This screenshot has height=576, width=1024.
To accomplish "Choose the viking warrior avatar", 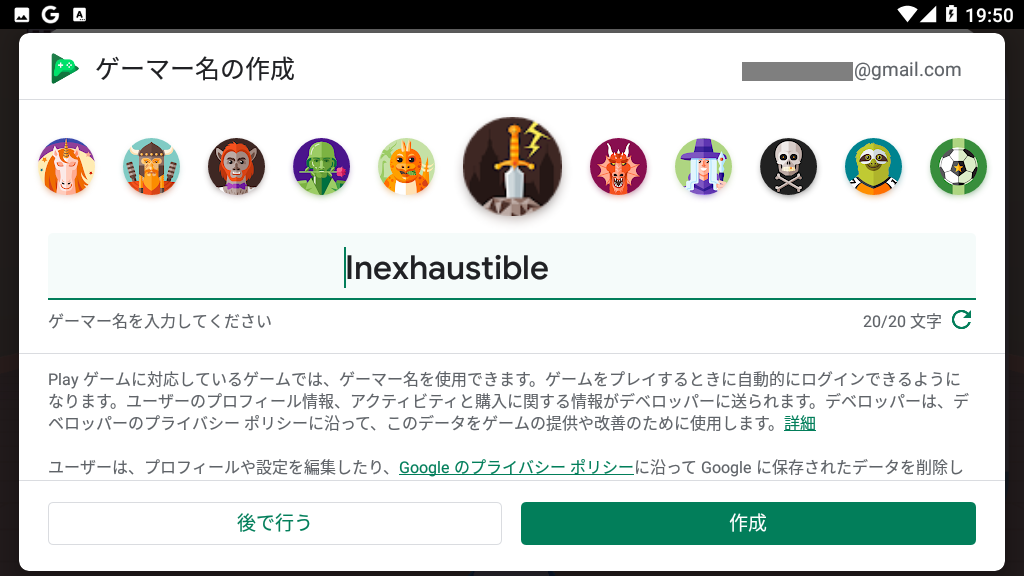I will (x=152, y=167).
